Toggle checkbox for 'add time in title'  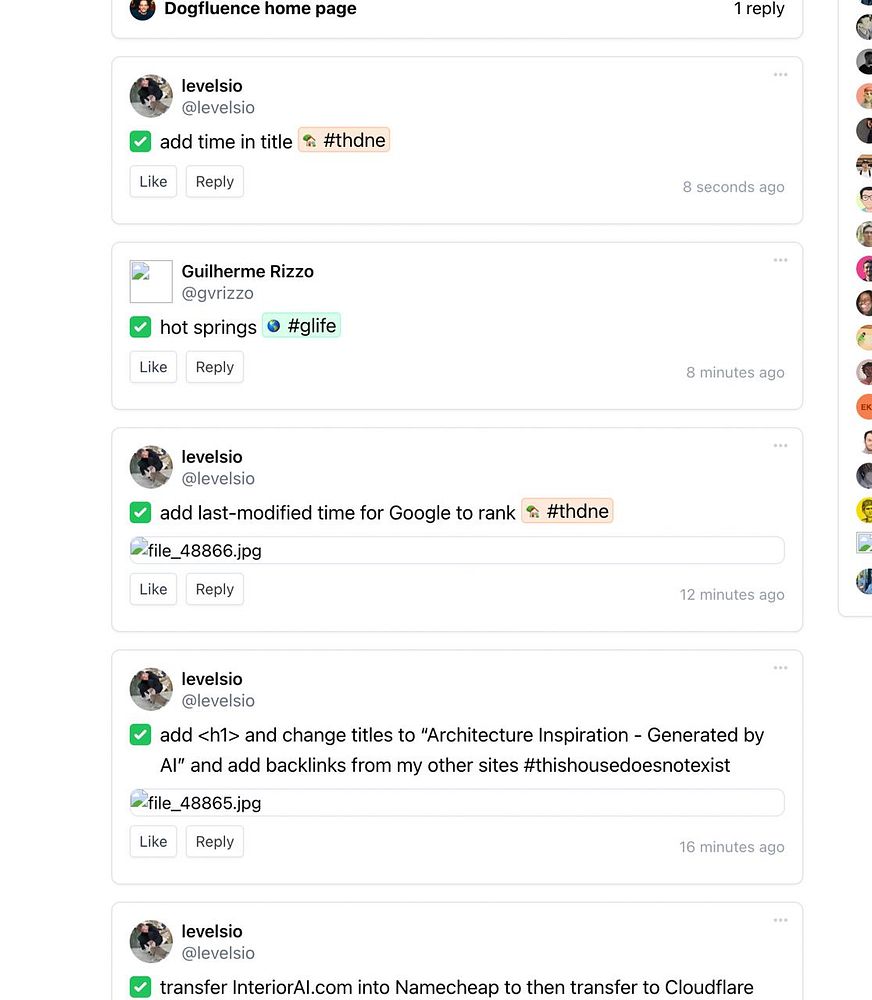point(141,141)
